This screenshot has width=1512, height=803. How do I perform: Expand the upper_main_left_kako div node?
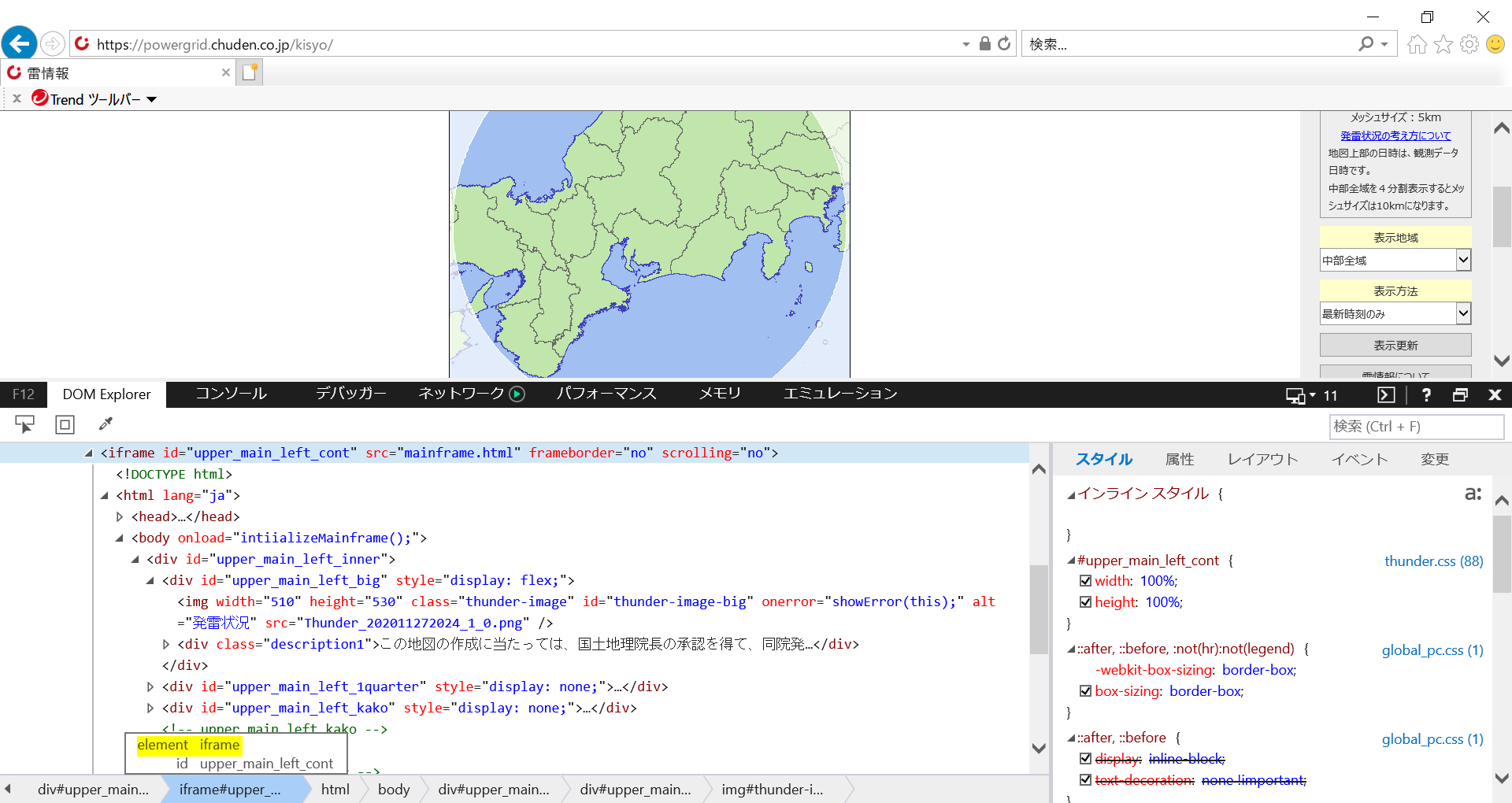[x=150, y=709]
